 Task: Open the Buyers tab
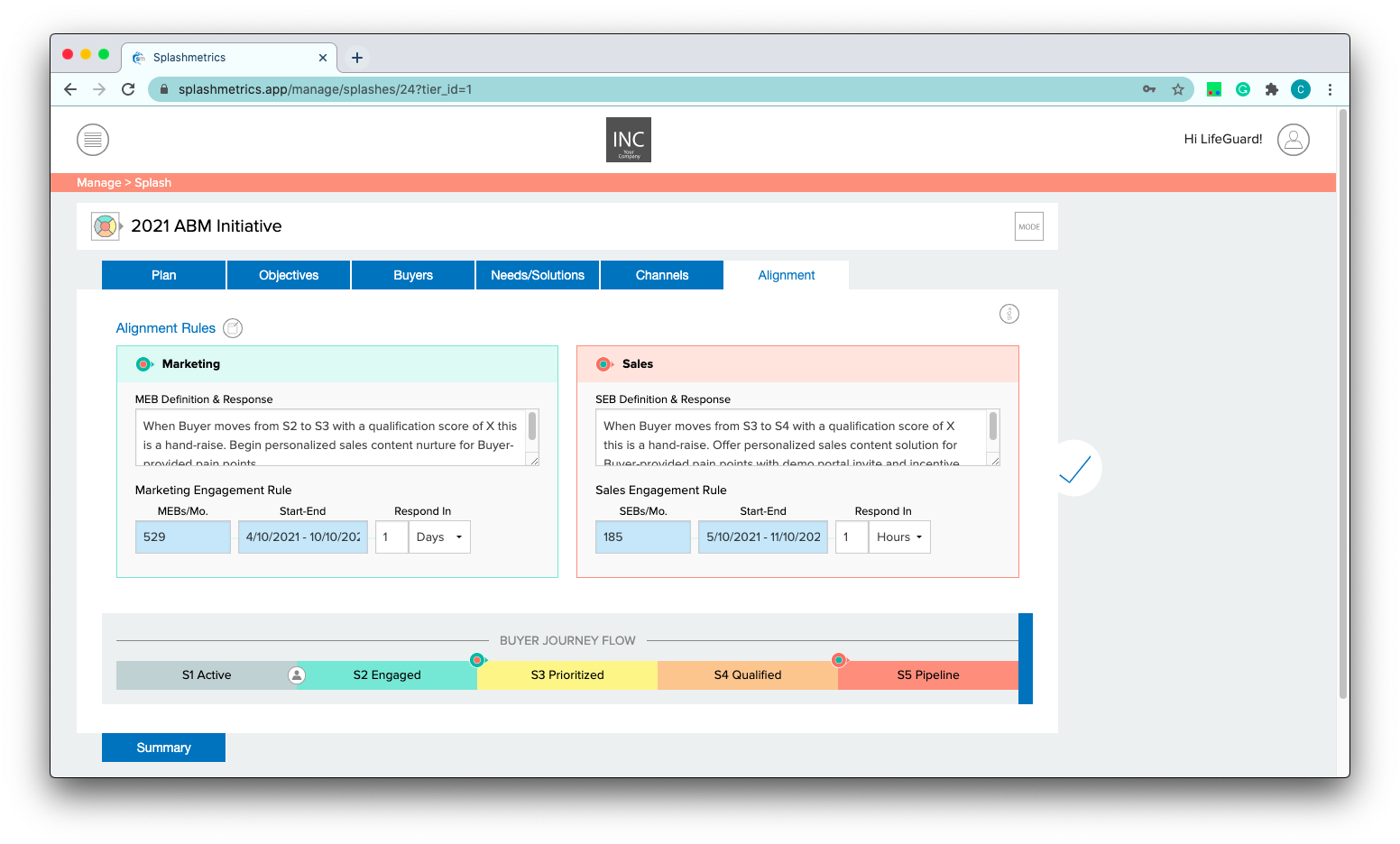click(413, 275)
